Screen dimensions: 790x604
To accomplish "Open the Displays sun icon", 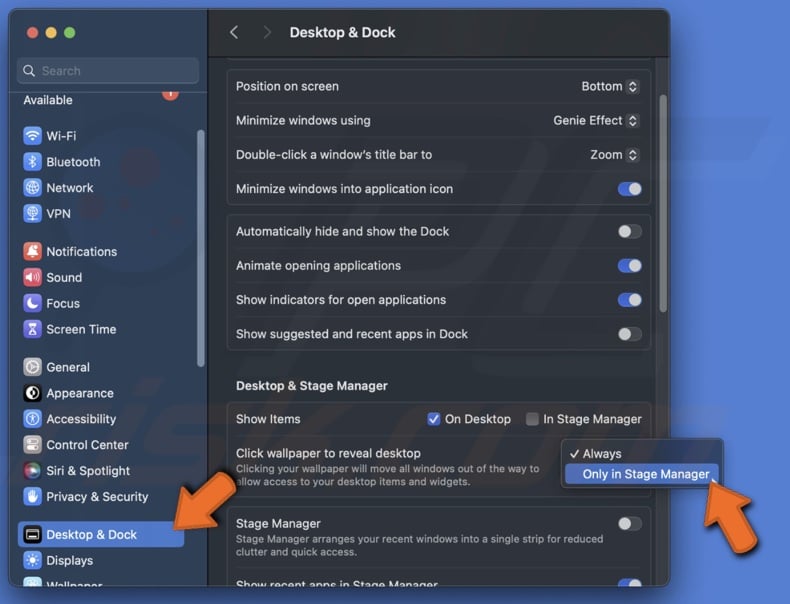I will click(x=32, y=560).
